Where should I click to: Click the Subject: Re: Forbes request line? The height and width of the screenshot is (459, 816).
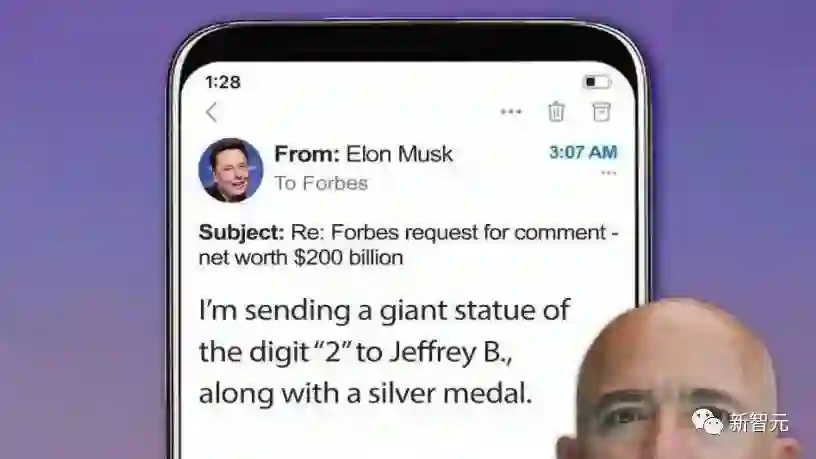409,232
